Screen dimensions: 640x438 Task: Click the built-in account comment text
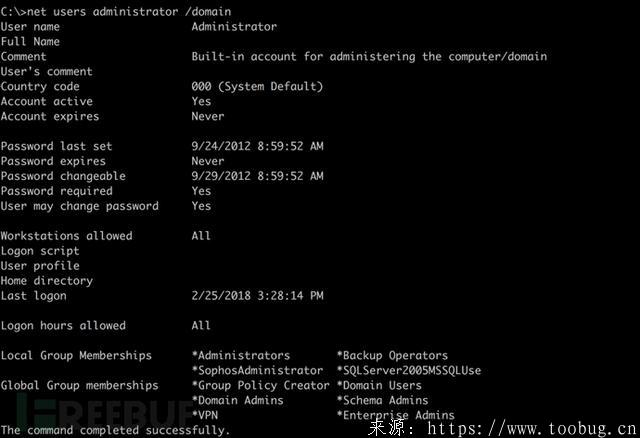point(369,57)
